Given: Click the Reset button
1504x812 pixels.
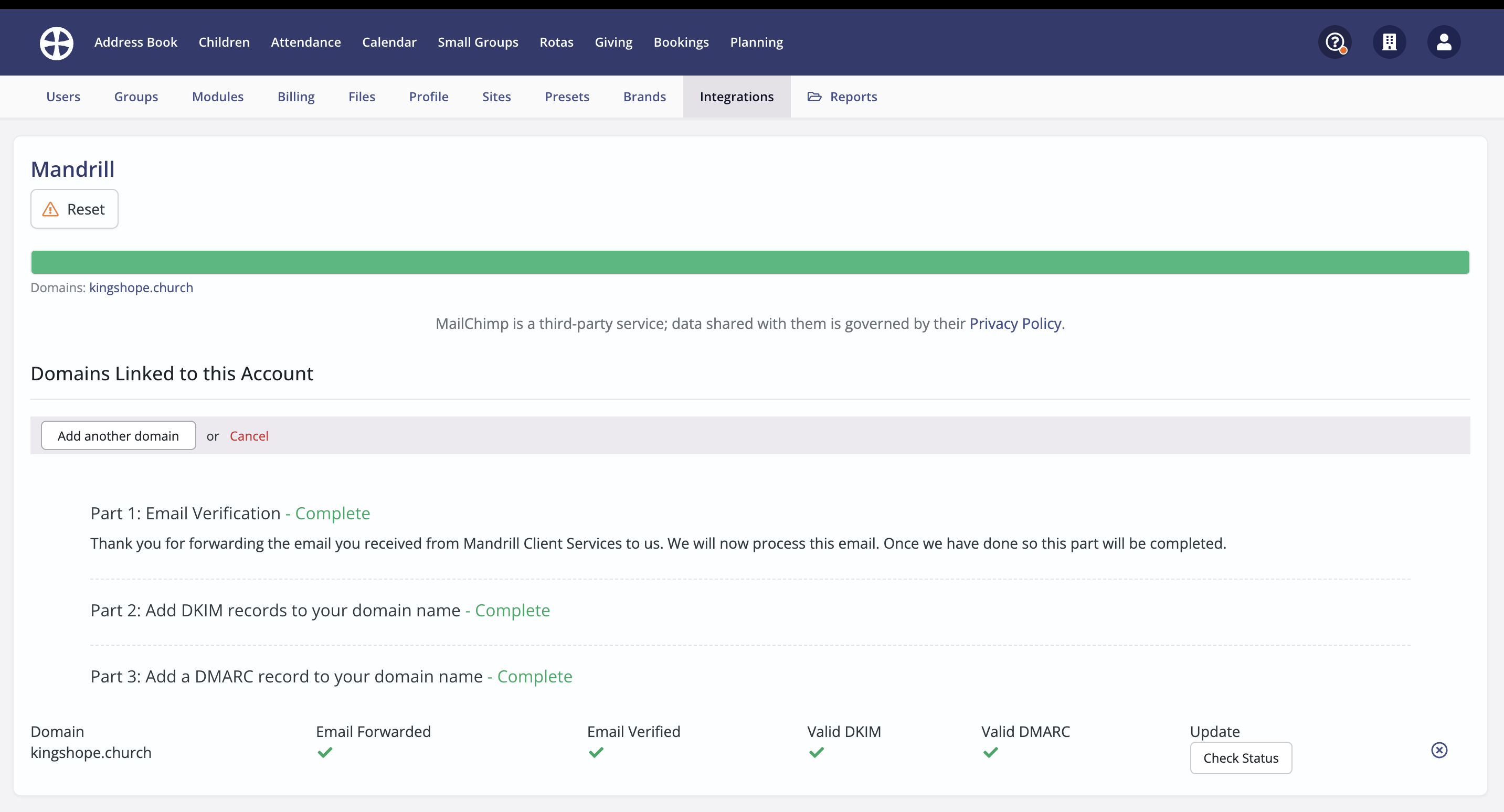Looking at the screenshot, I should 74,209.
